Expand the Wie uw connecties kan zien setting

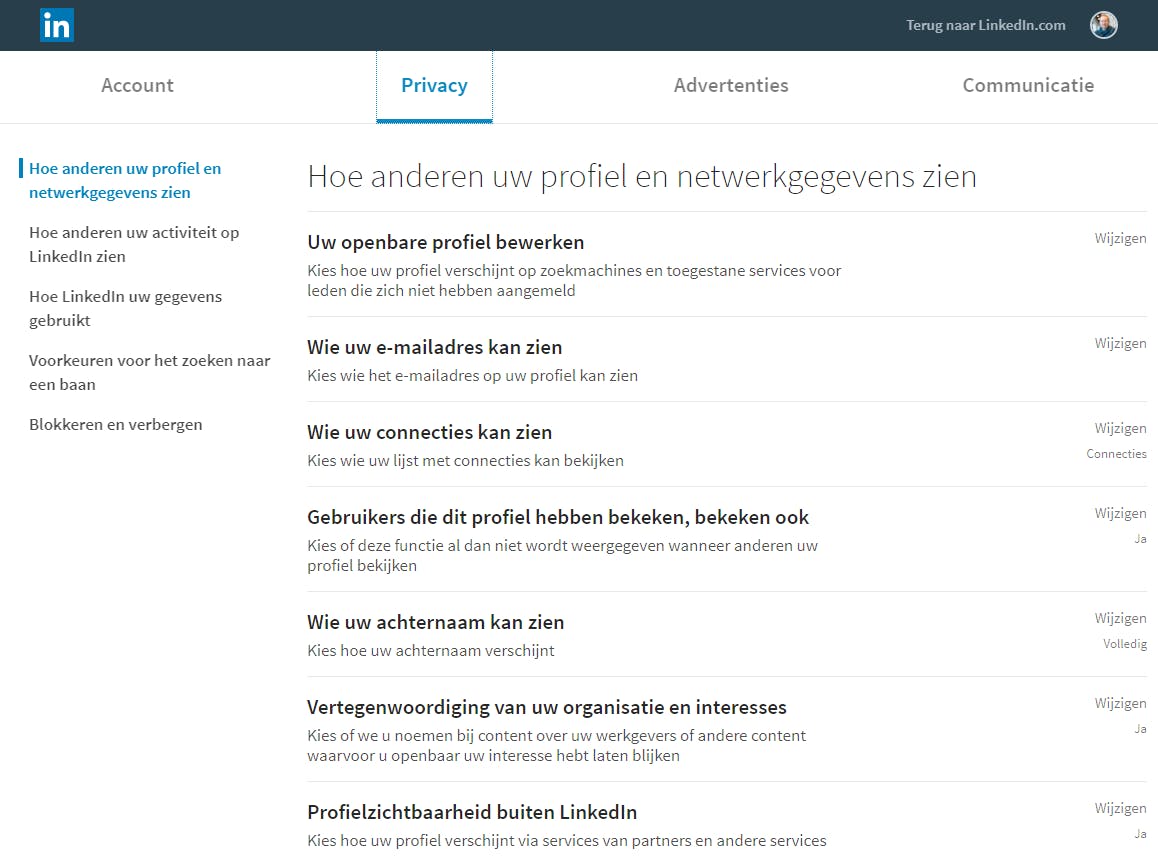click(429, 432)
